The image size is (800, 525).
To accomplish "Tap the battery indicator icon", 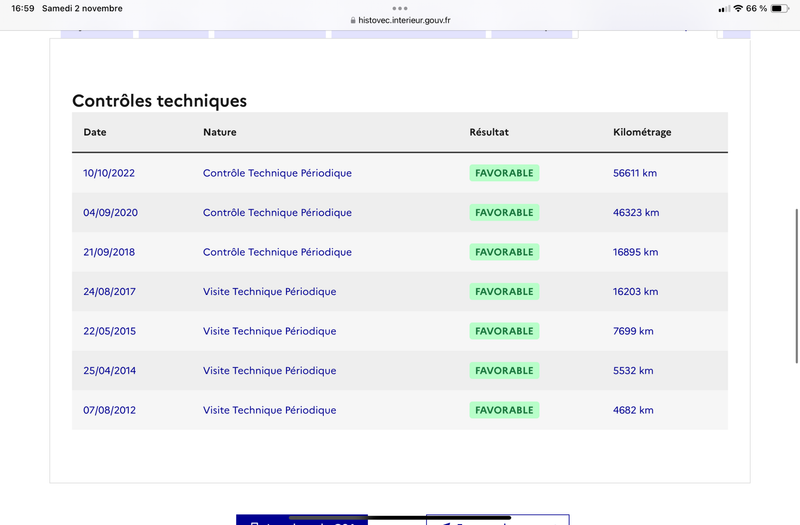I will (x=780, y=9).
